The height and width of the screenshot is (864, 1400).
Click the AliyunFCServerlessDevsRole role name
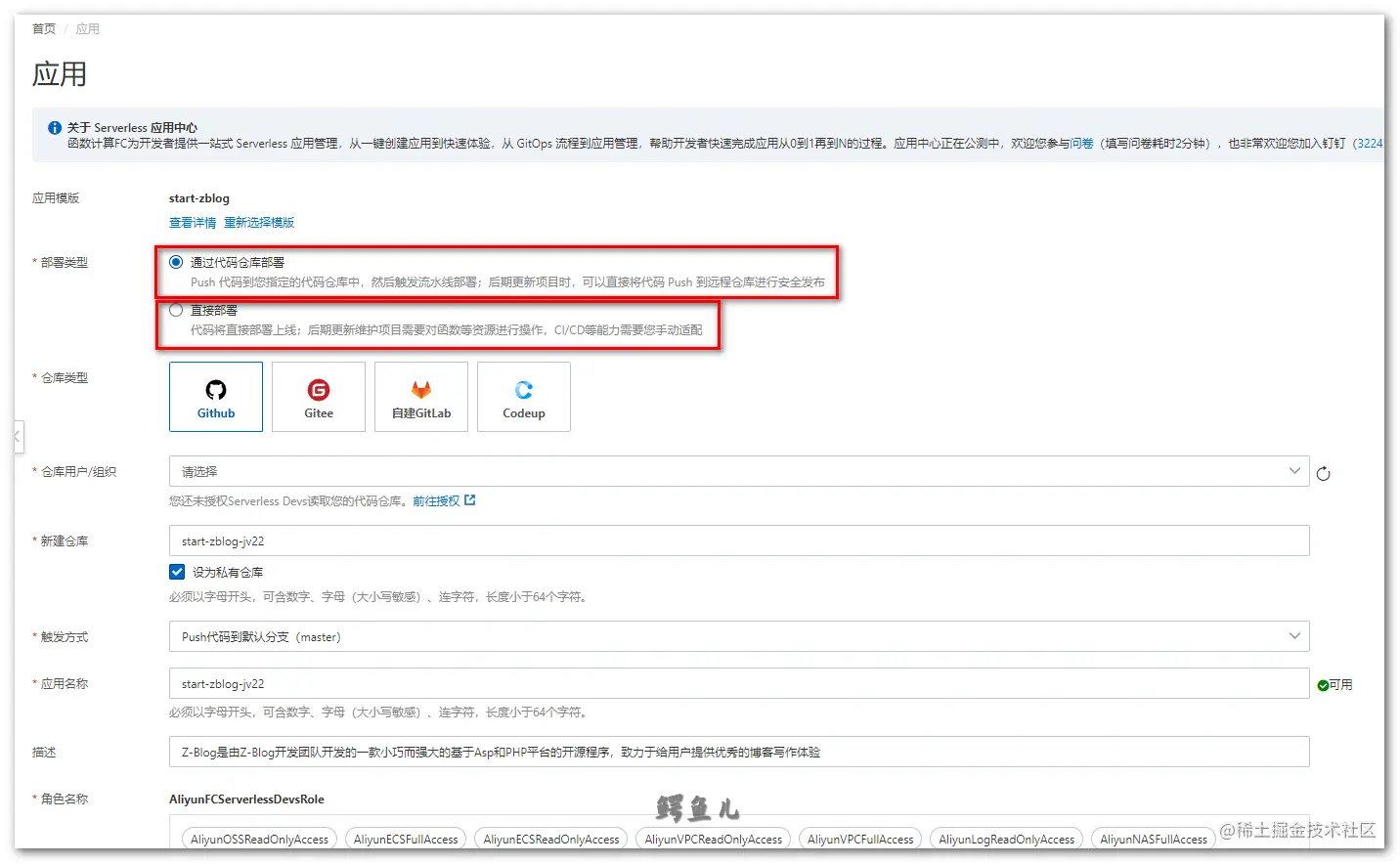[246, 799]
